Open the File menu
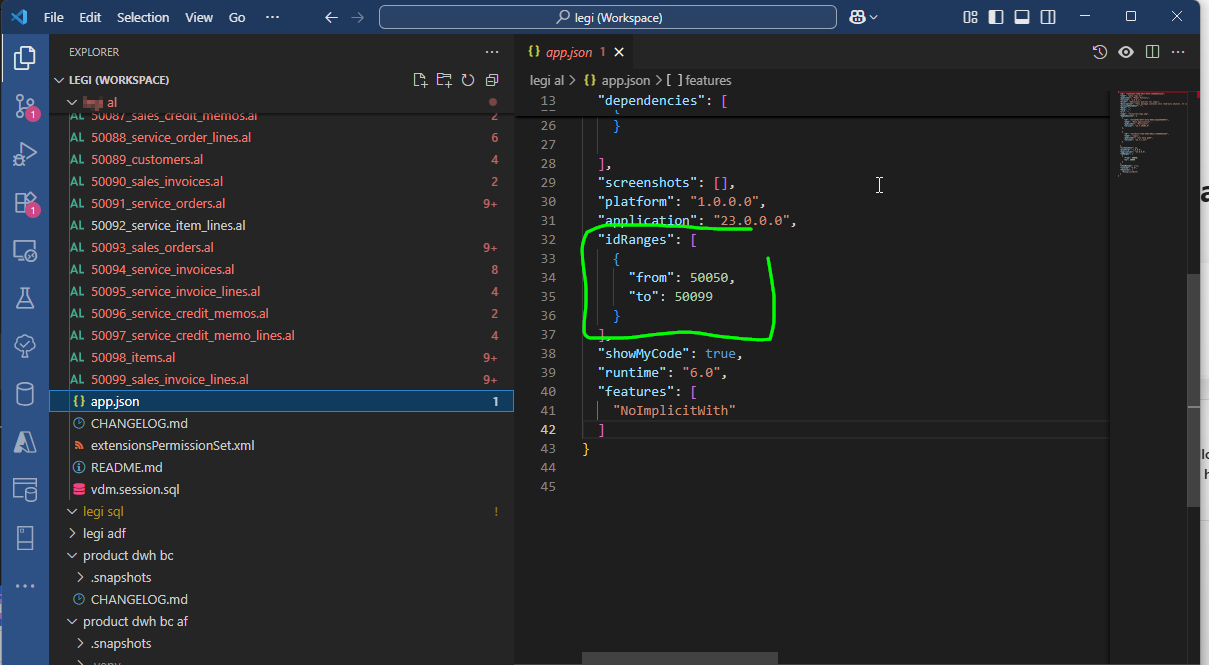The height and width of the screenshot is (665, 1209). coord(54,17)
